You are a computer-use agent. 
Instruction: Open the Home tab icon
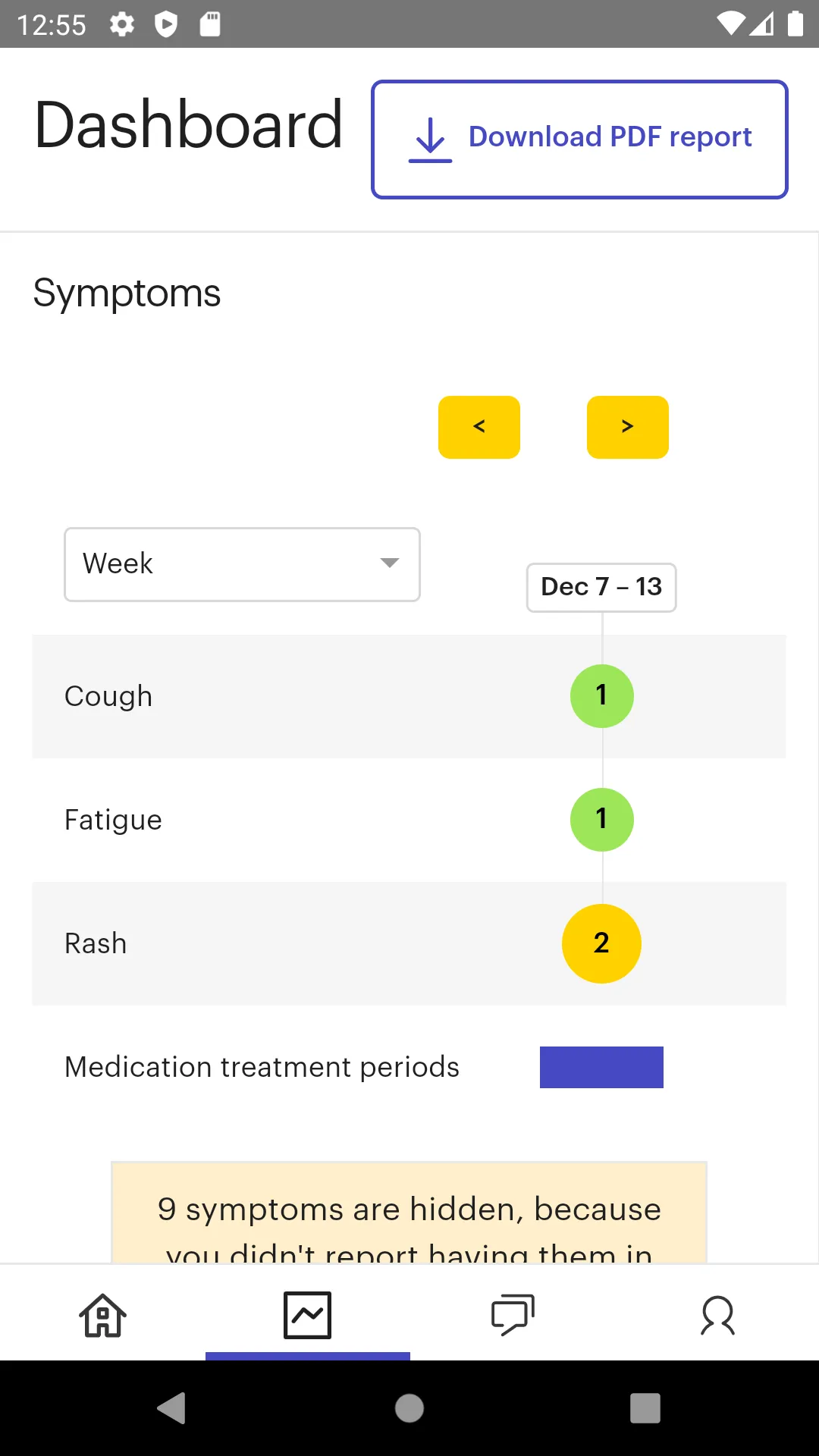pyautogui.click(x=103, y=1315)
